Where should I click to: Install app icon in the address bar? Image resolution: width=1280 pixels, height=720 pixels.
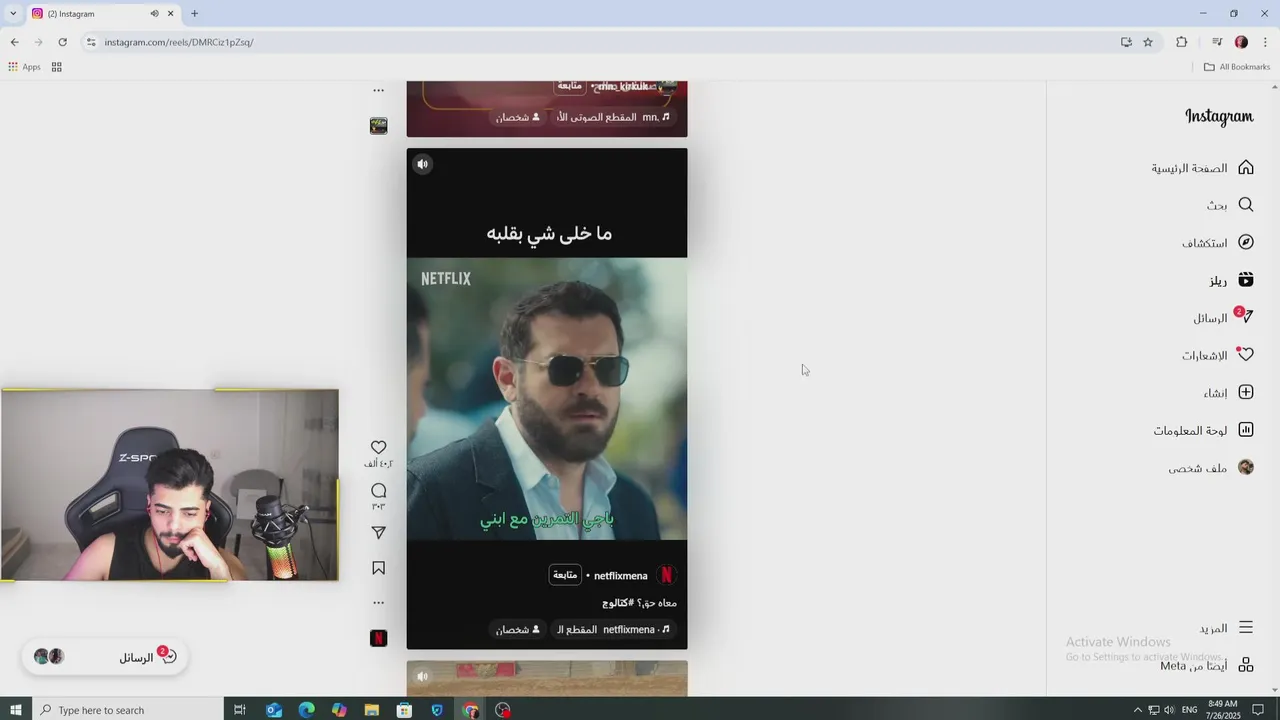[x=1126, y=42]
